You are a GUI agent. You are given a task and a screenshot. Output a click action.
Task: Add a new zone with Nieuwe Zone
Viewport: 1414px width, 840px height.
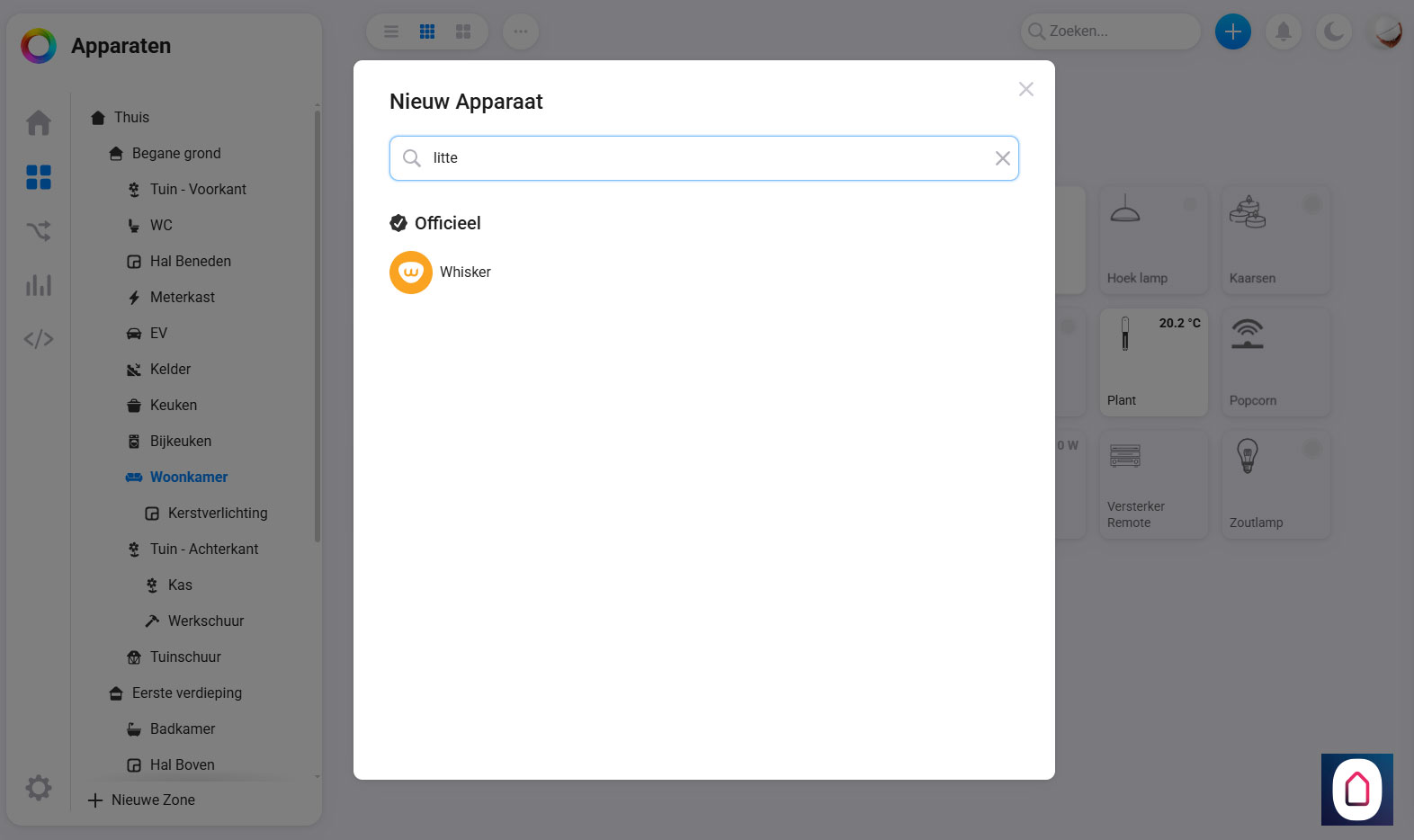point(141,800)
